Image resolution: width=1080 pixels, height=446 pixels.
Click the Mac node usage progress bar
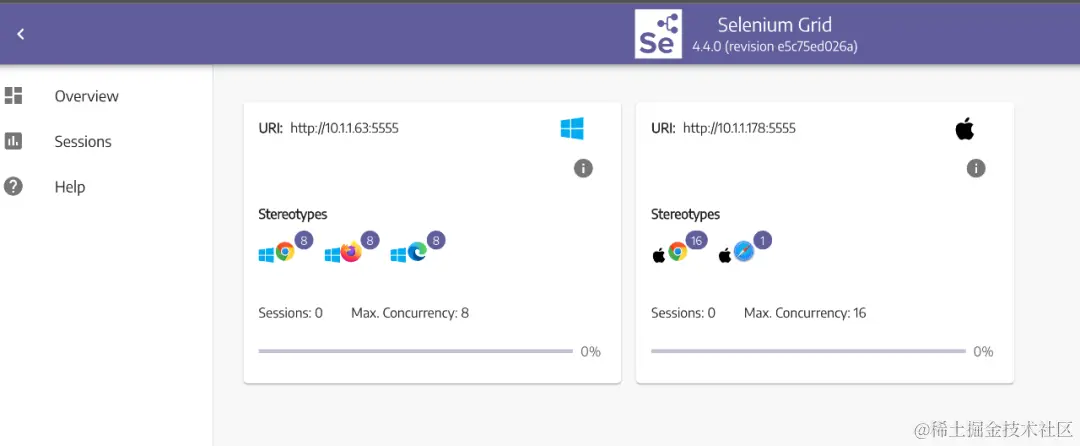(808, 351)
